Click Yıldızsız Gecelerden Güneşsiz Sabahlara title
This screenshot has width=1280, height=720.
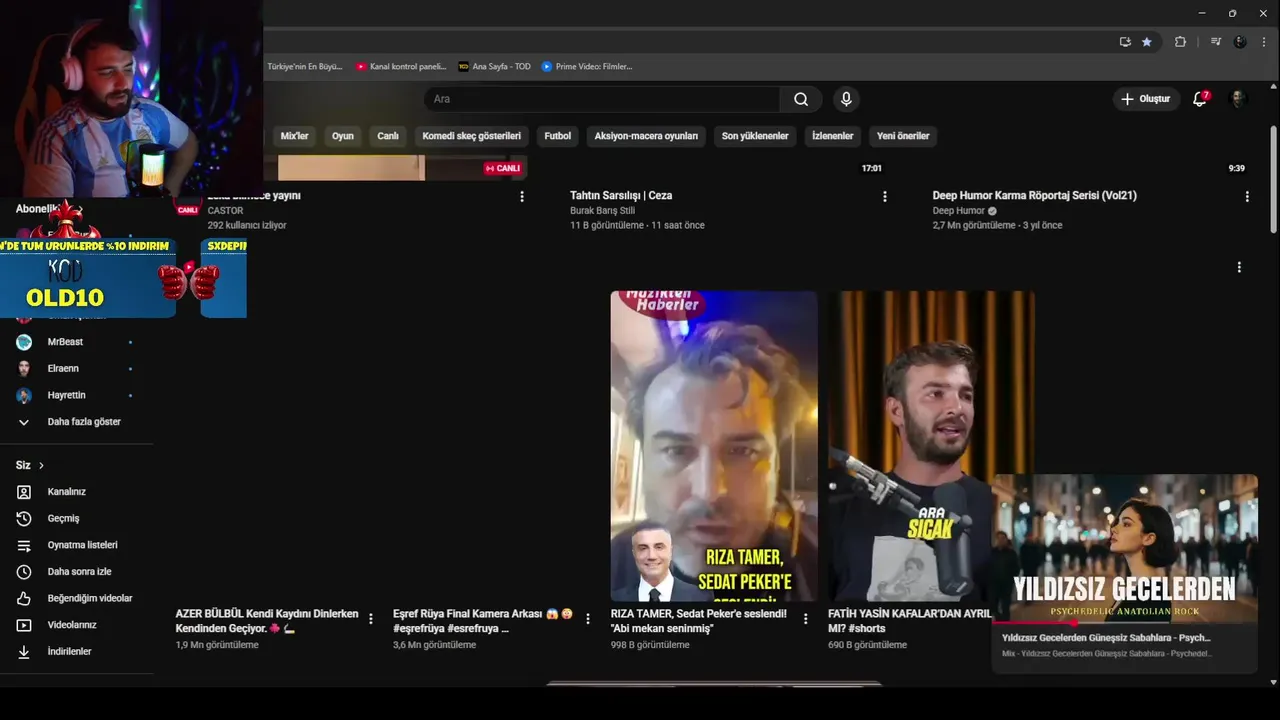1106,637
